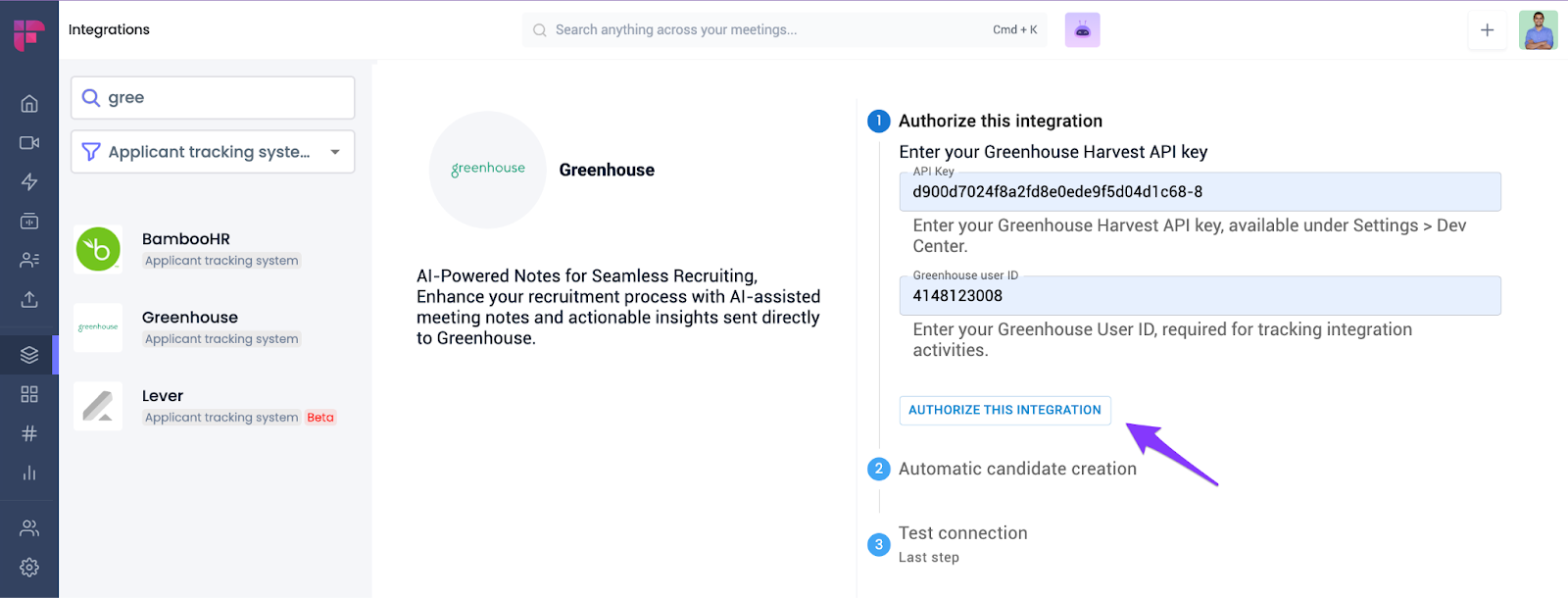Open the Analytics bar chart icon

click(x=29, y=473)
